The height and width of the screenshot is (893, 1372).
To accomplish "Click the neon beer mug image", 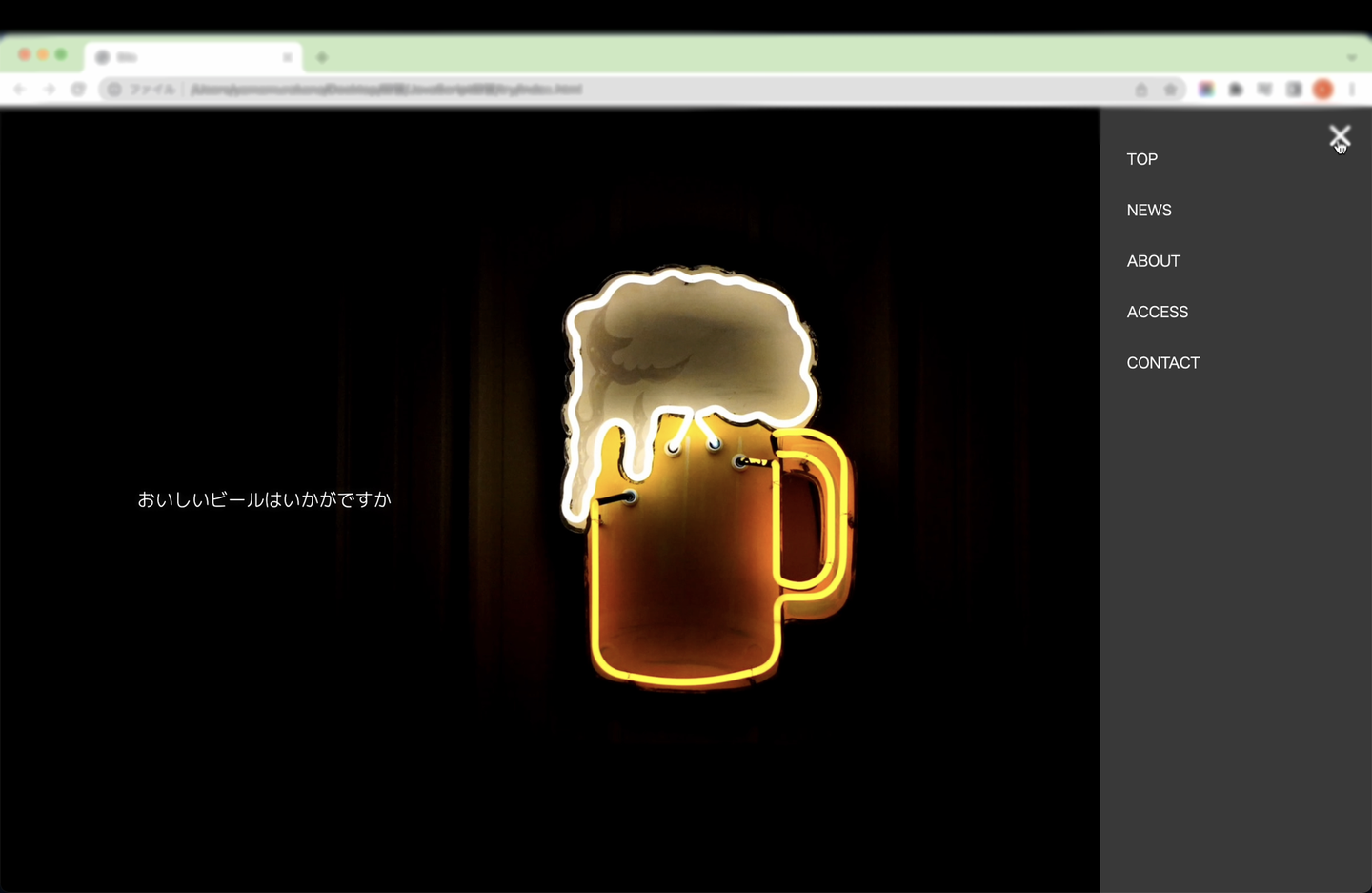I will (x=703, y=477).
